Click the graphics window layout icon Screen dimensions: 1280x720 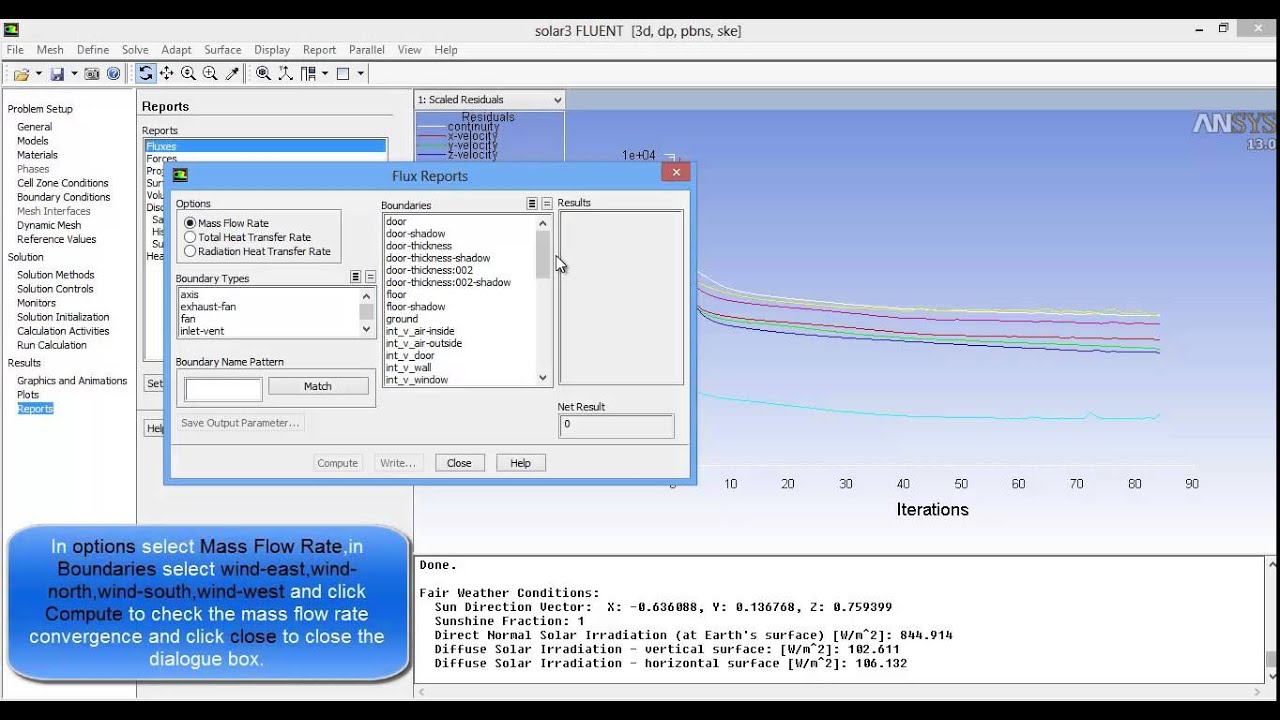pyautogui.click(x=343, y=73)
